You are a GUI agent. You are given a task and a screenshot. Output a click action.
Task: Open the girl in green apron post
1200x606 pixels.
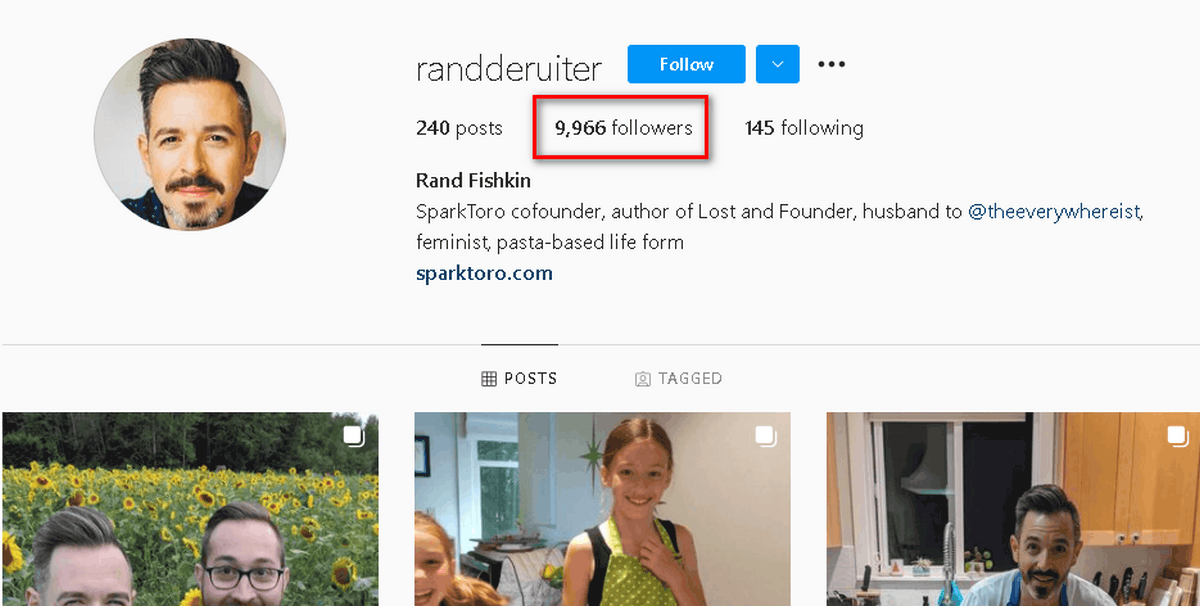coord(602,509)
